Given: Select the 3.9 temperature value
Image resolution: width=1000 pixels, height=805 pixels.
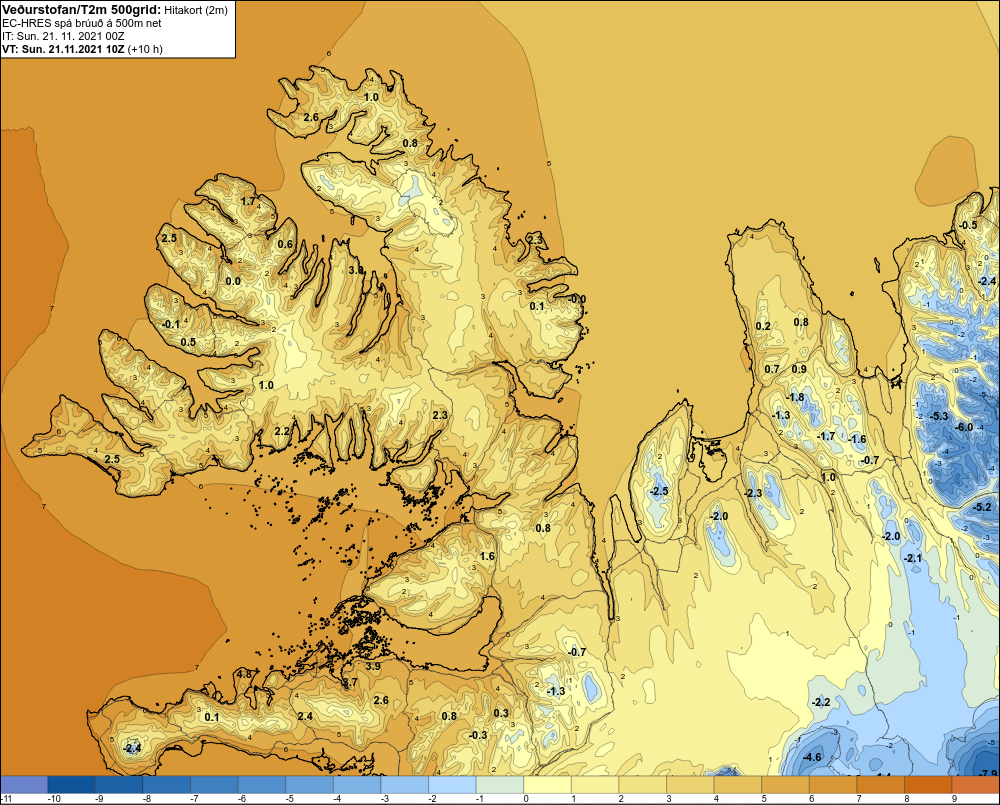Looking at the screenshot, I should click(x=372, y=667).
